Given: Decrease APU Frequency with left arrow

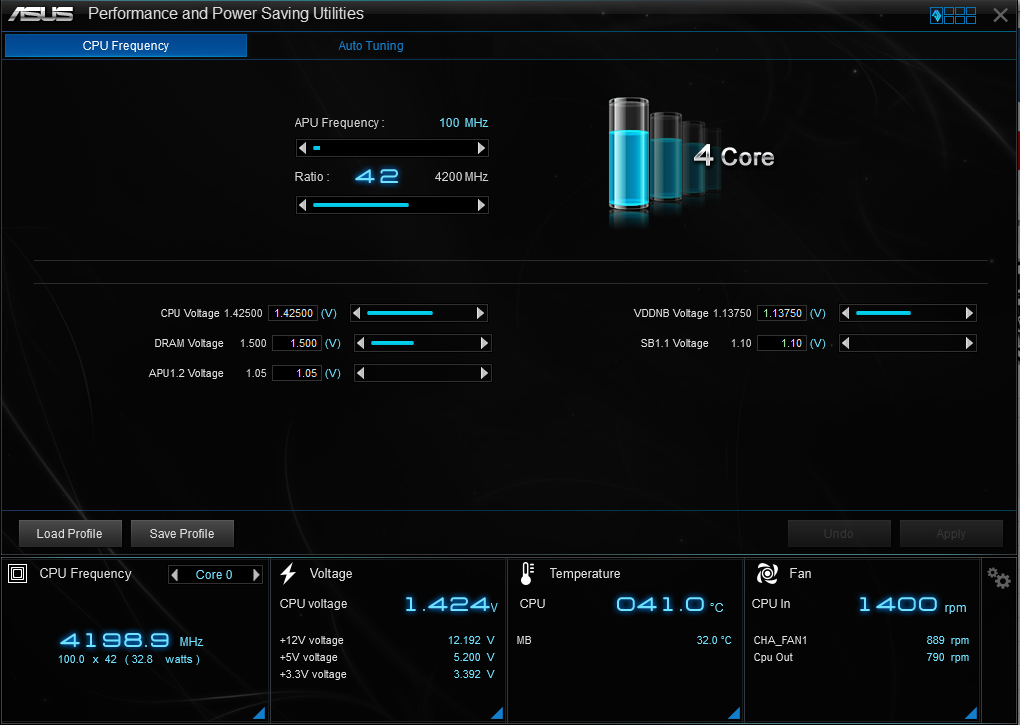Looking at the screenshot, I should [302, 148].
